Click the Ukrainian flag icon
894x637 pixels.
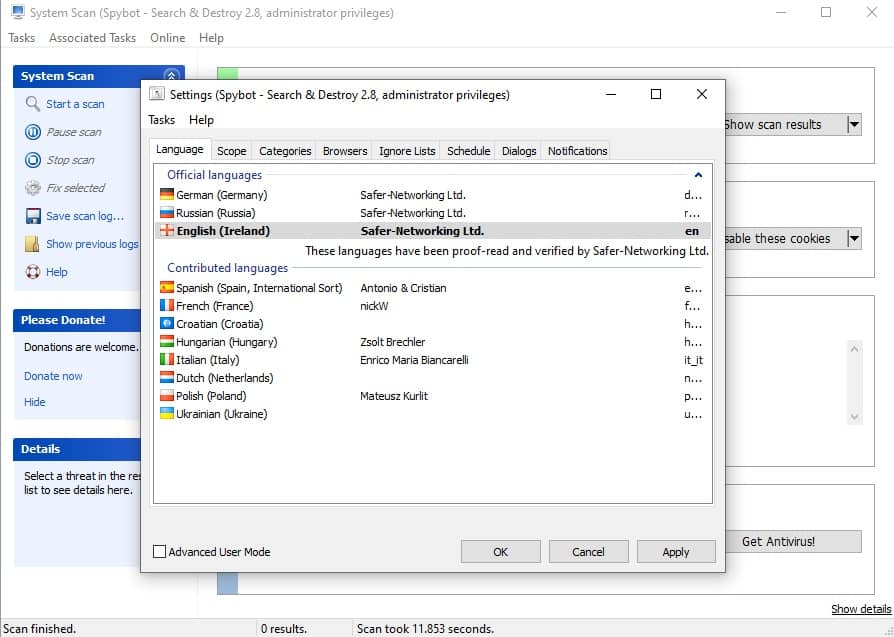pos(166,413)
